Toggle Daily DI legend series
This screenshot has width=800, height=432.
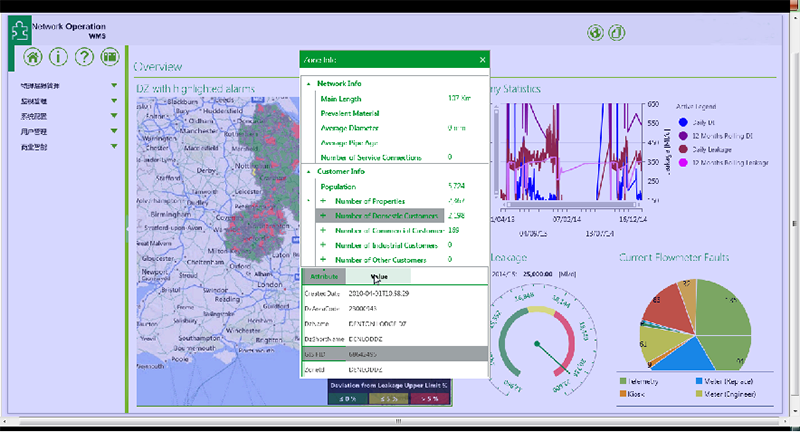(x=683, y=120)
